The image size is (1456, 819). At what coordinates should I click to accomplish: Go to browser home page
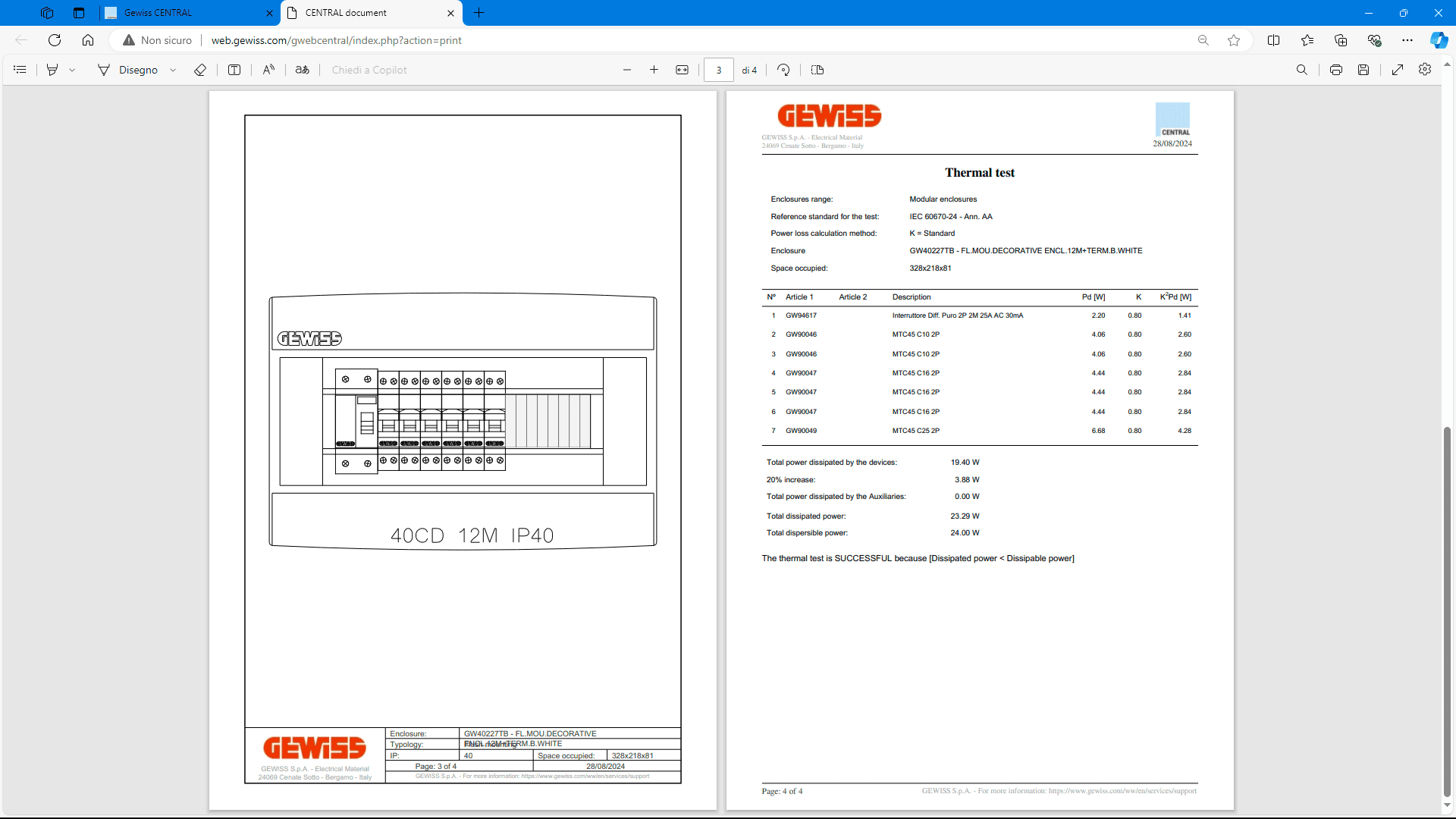coord(88,40)
